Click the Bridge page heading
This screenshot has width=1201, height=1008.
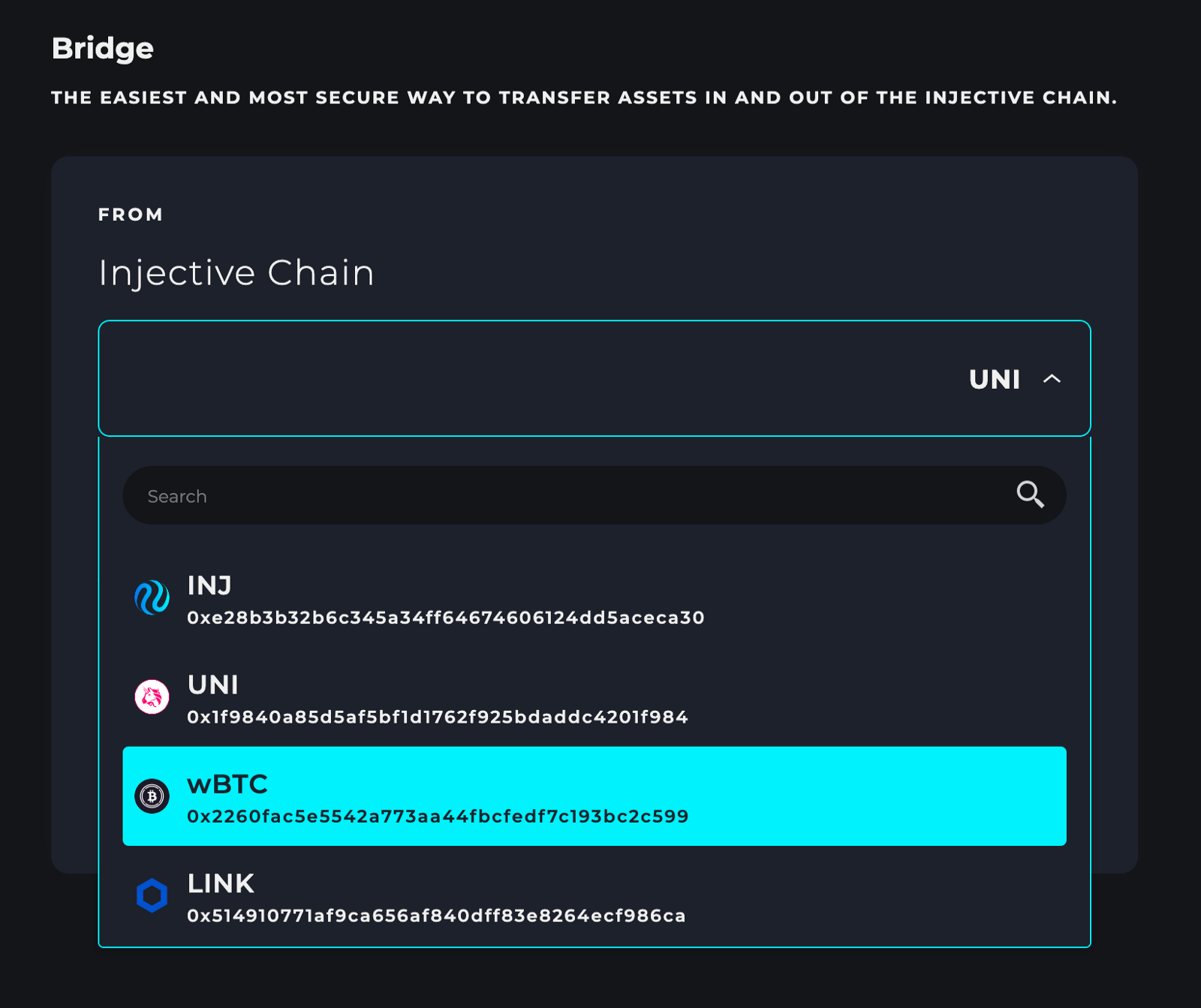tap(103, 49)
